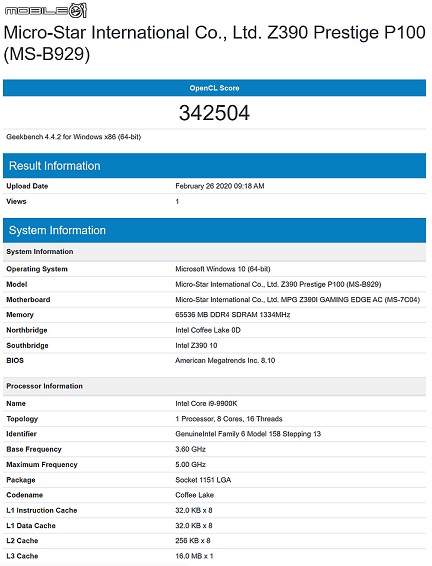432x566 pixels.
Task: Select 256 KB x 8 value
Action: 193,541
